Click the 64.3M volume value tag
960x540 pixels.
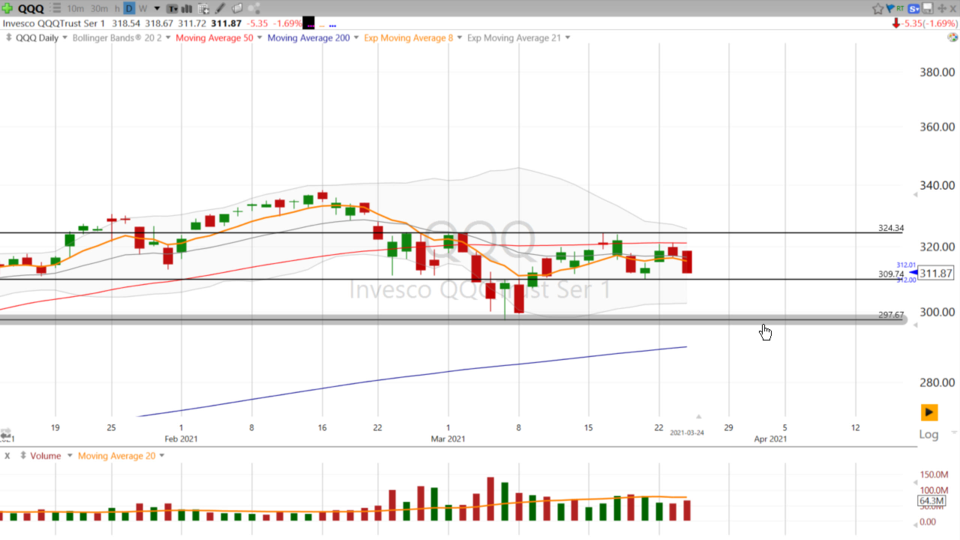[x=931, y=501]
